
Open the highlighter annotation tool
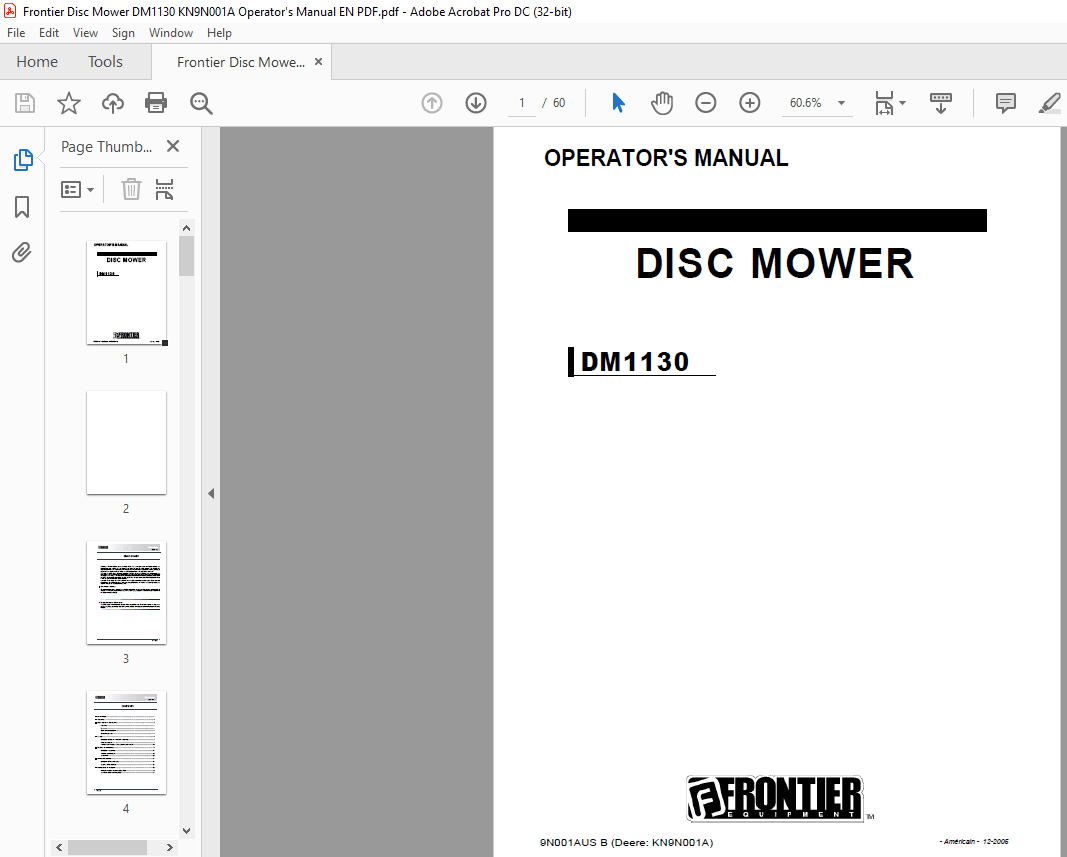tap(1049, 103)
